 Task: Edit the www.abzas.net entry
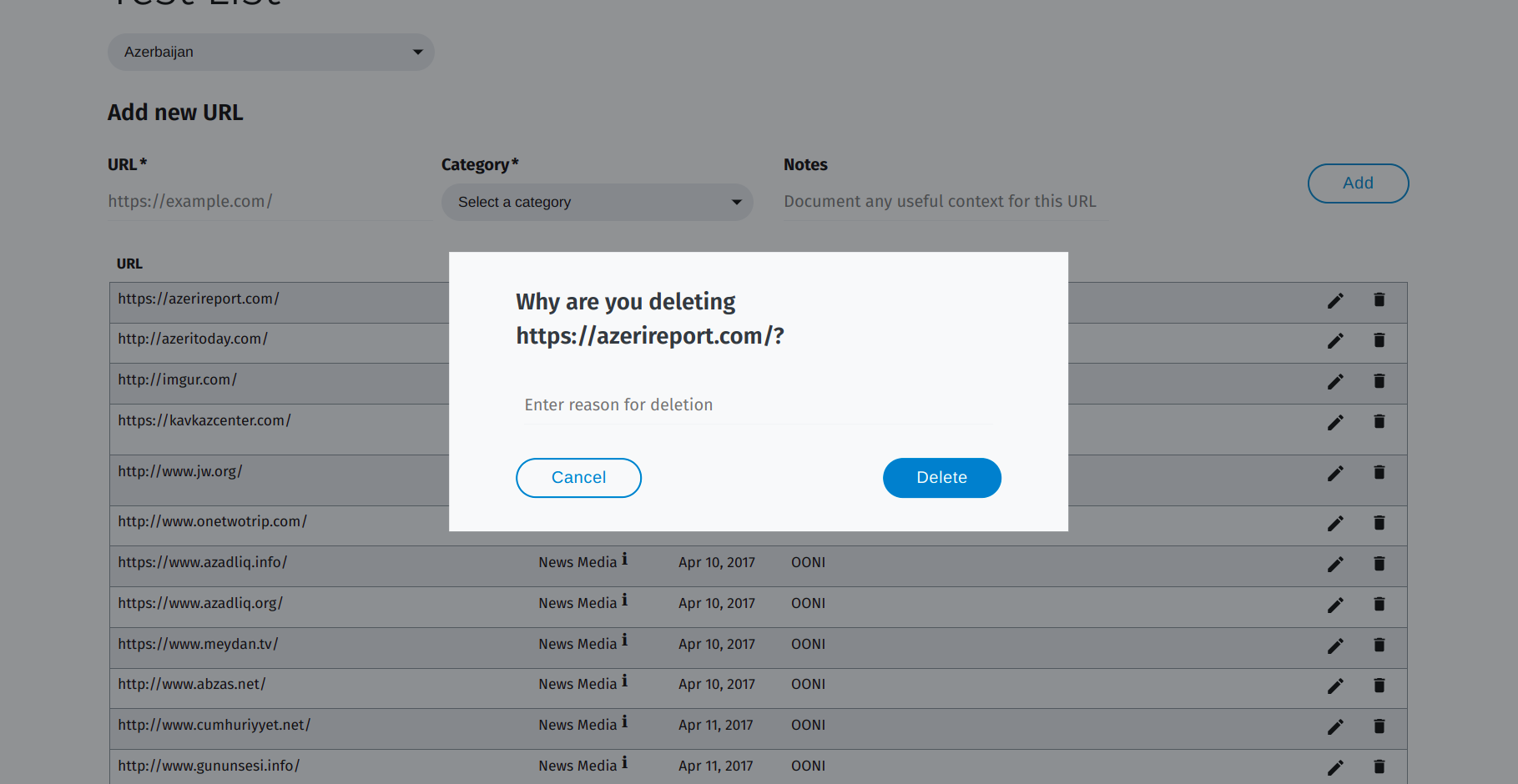tap(1335, 686)
